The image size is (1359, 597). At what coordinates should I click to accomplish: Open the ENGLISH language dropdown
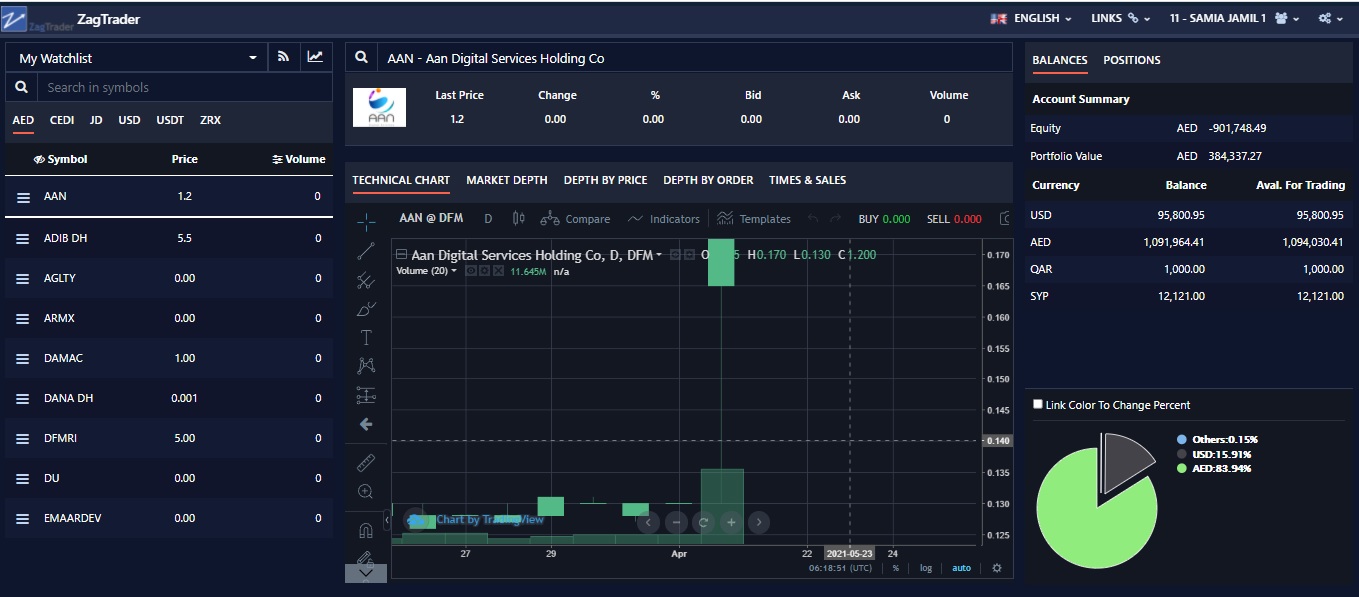(1031, 18)
